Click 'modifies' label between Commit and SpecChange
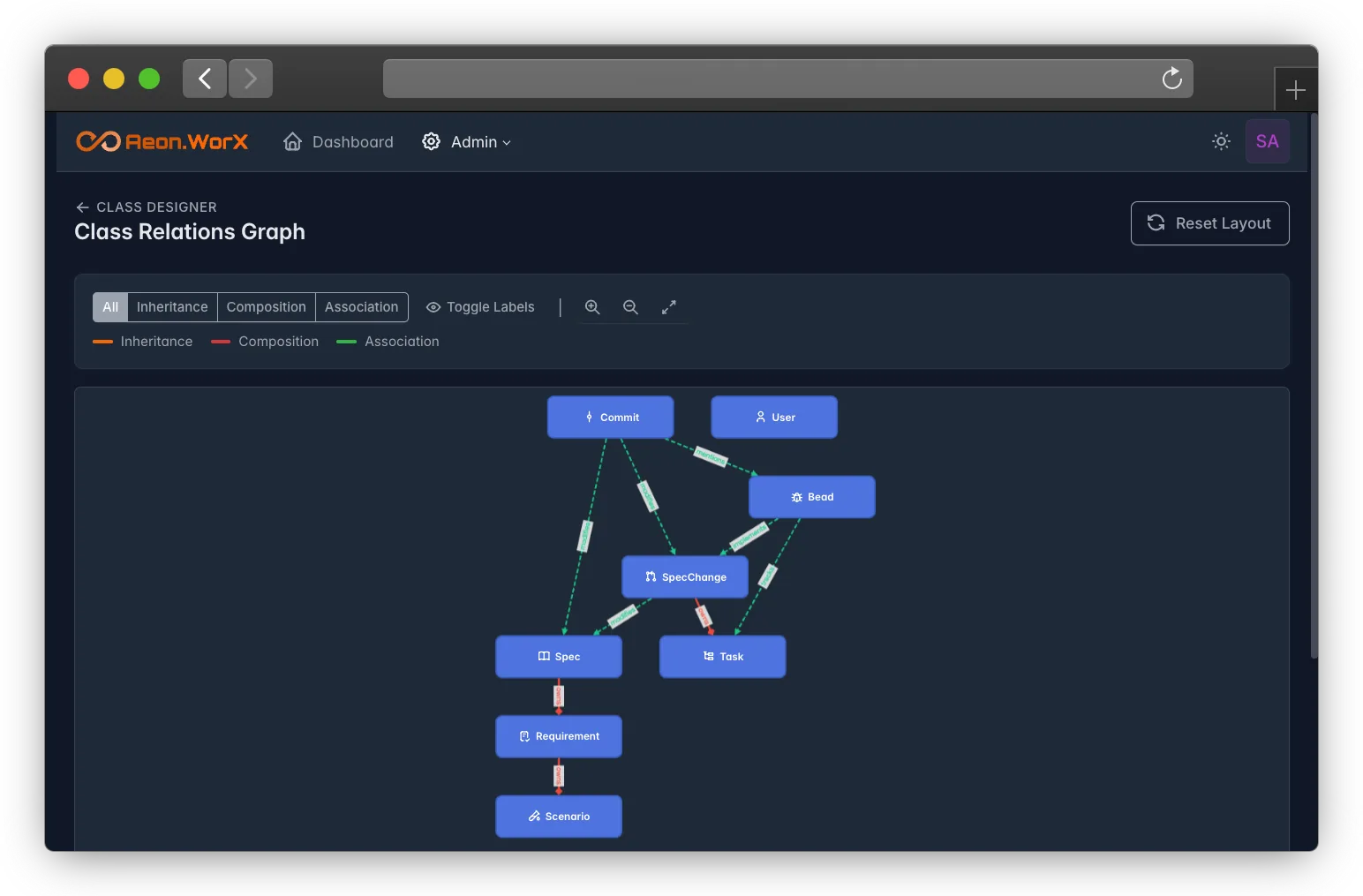Image resolution: width=1363 pixels, height=896 pixels. (648, 496)
